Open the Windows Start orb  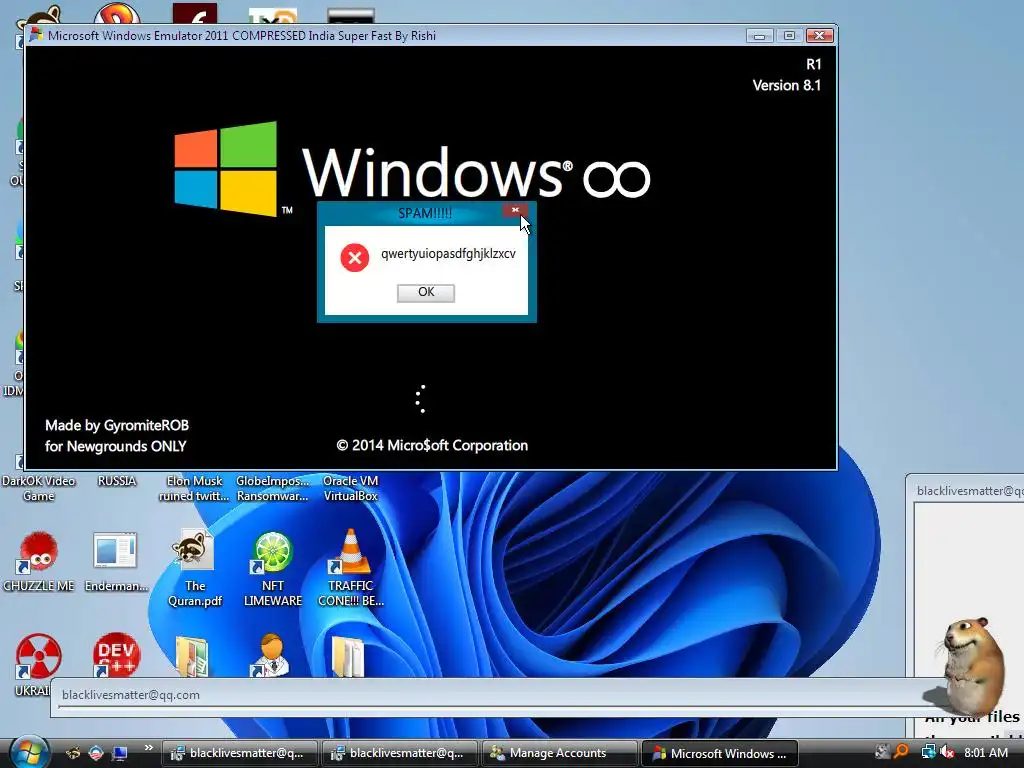[x=29, y=753]
